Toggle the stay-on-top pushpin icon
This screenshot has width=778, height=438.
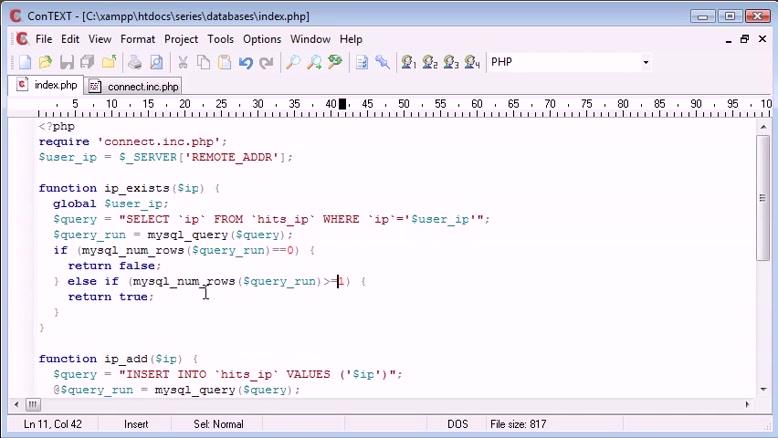[x=383, y=63]
